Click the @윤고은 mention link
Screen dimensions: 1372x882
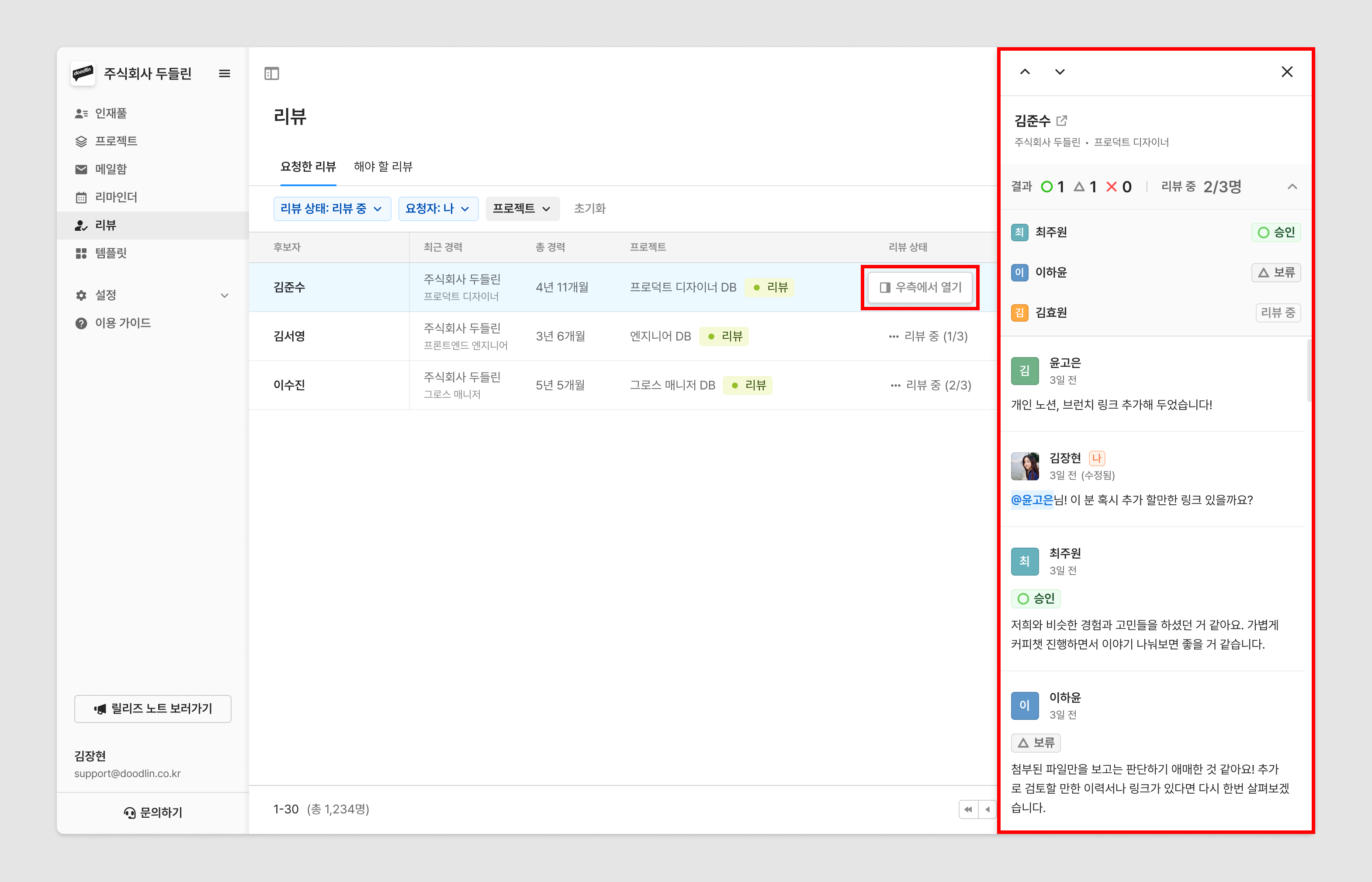pyautogui.click(x=1032, y=500)
